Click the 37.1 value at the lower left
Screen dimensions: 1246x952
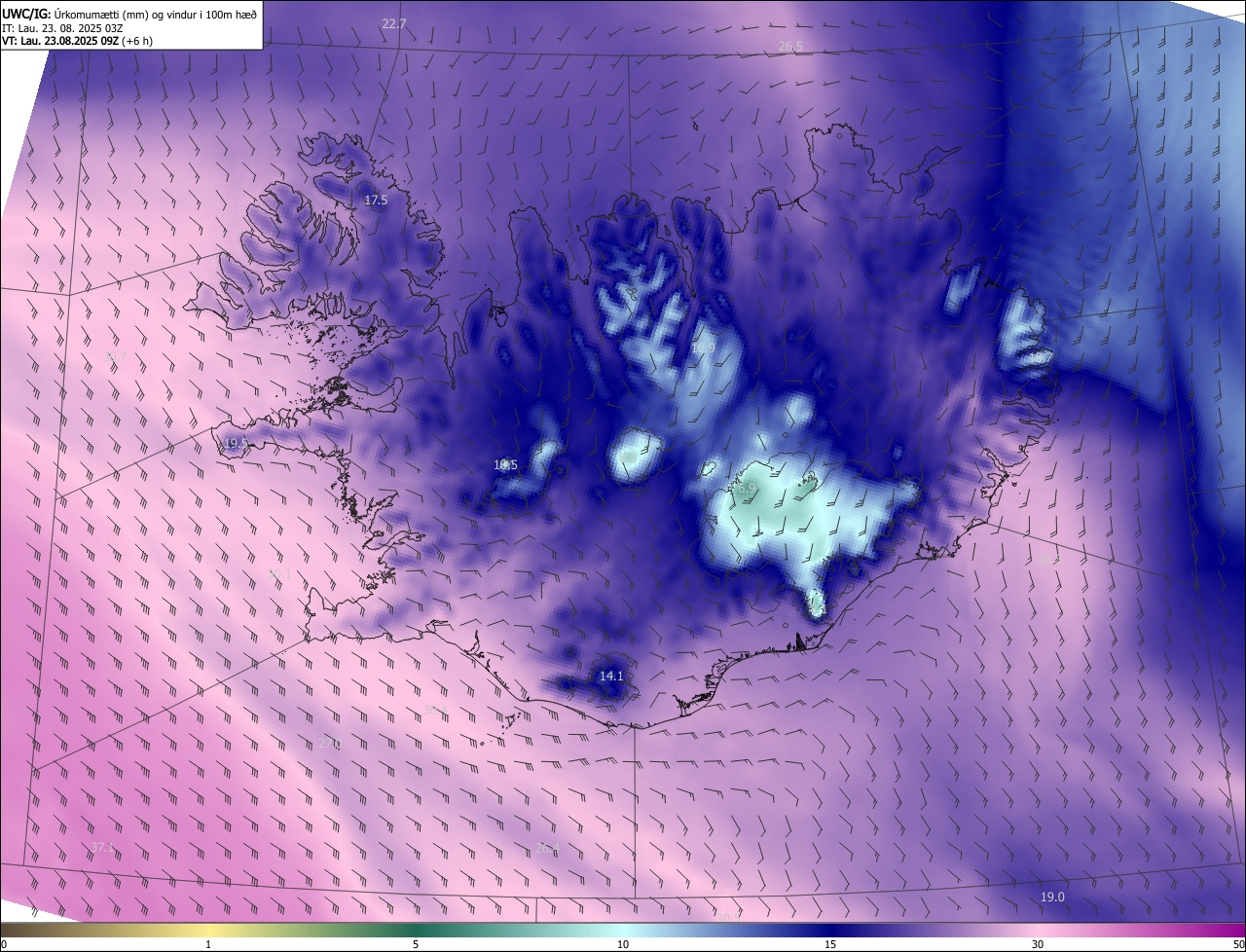[x=102, y=848]
